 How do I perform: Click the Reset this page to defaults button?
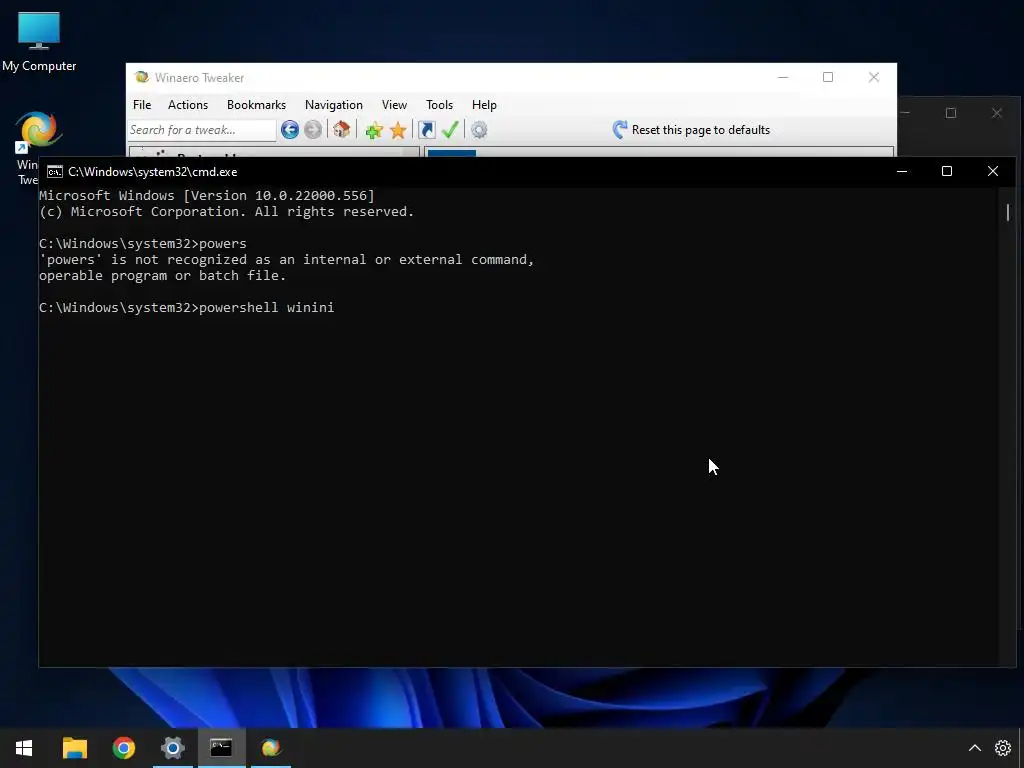click(692, 130)
